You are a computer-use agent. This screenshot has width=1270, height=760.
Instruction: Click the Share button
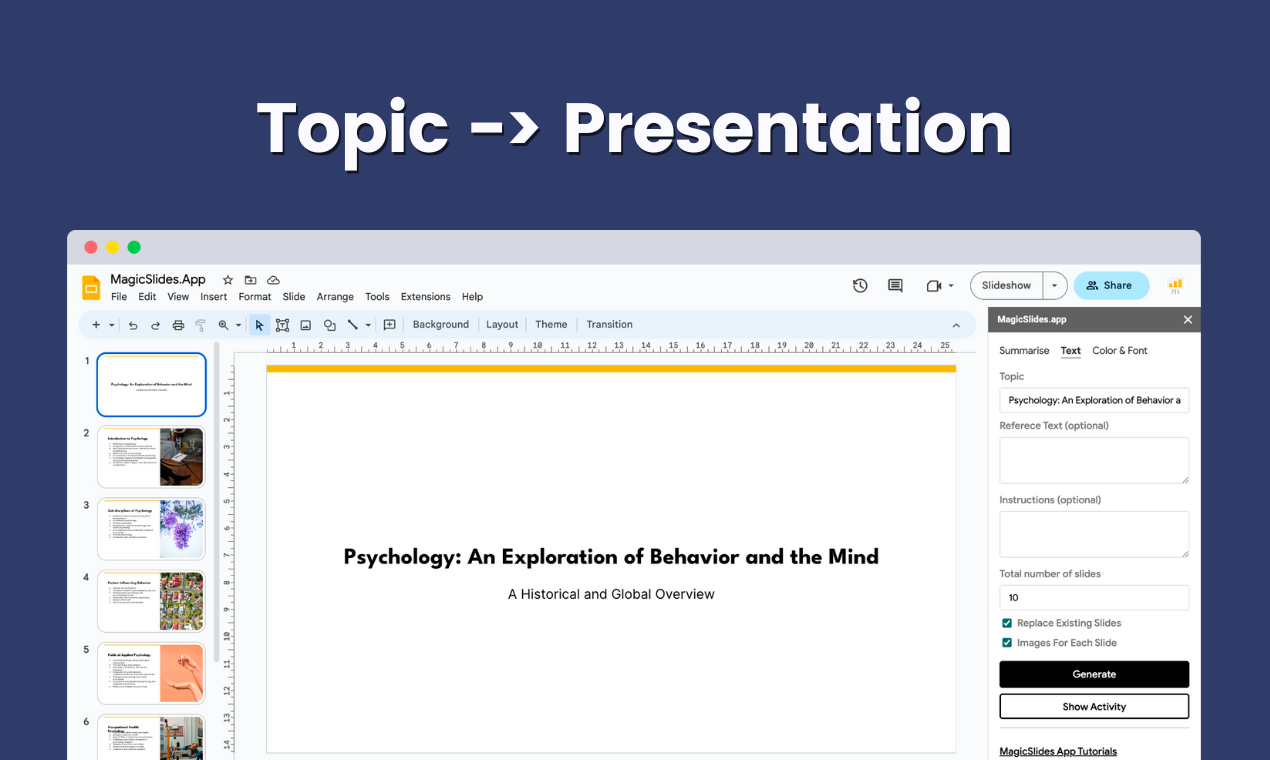point(1111,286)
